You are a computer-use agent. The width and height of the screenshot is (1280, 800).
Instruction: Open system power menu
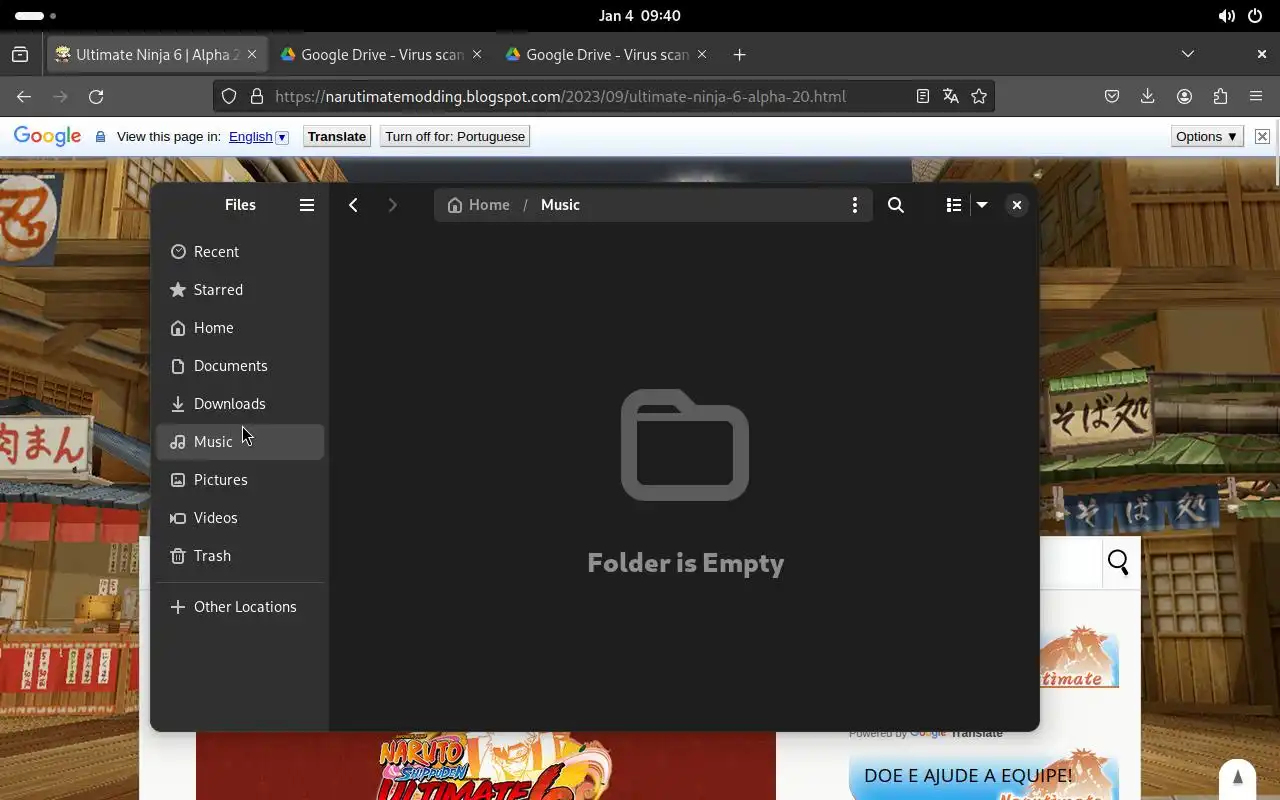click(x=1255, y=16)
